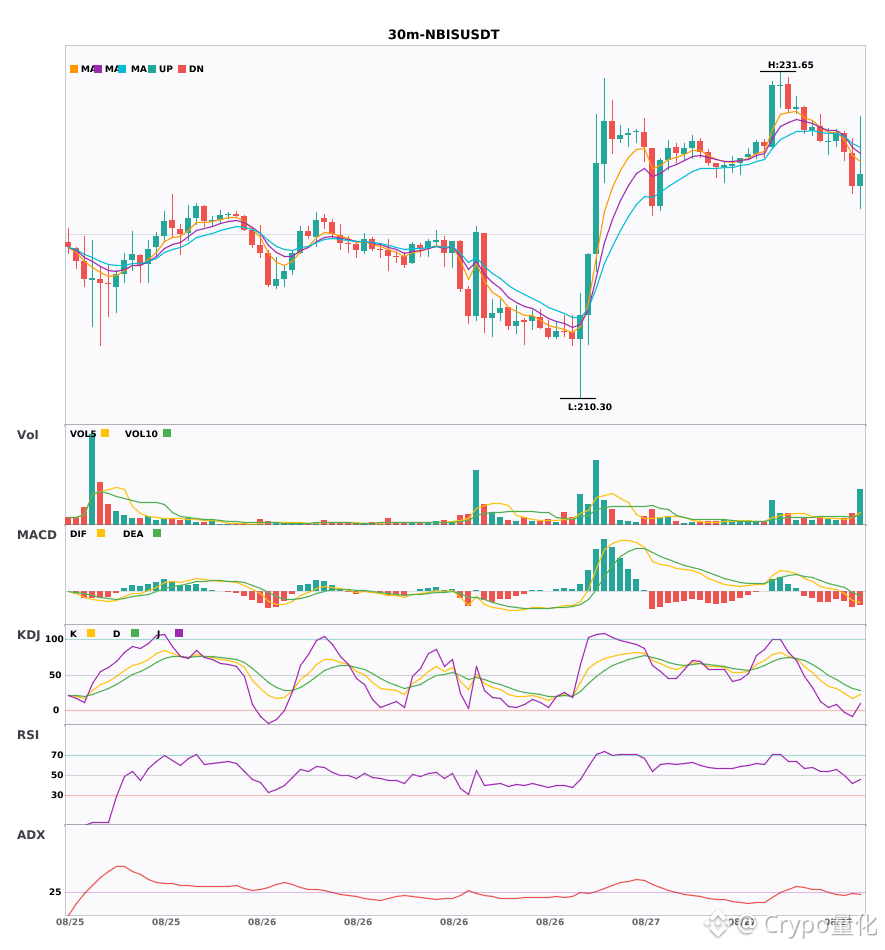This screenshot has height=950, width=885.
Task: Click the DIF legend text
Action: click(78, 534)
